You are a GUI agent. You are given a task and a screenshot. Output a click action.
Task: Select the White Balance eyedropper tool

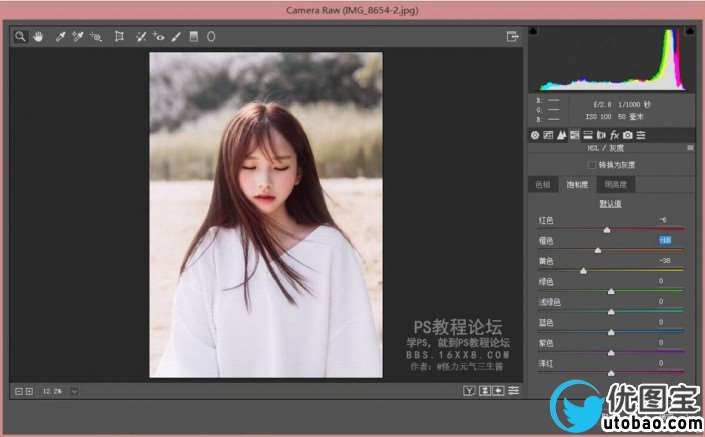tap(60, 36)
